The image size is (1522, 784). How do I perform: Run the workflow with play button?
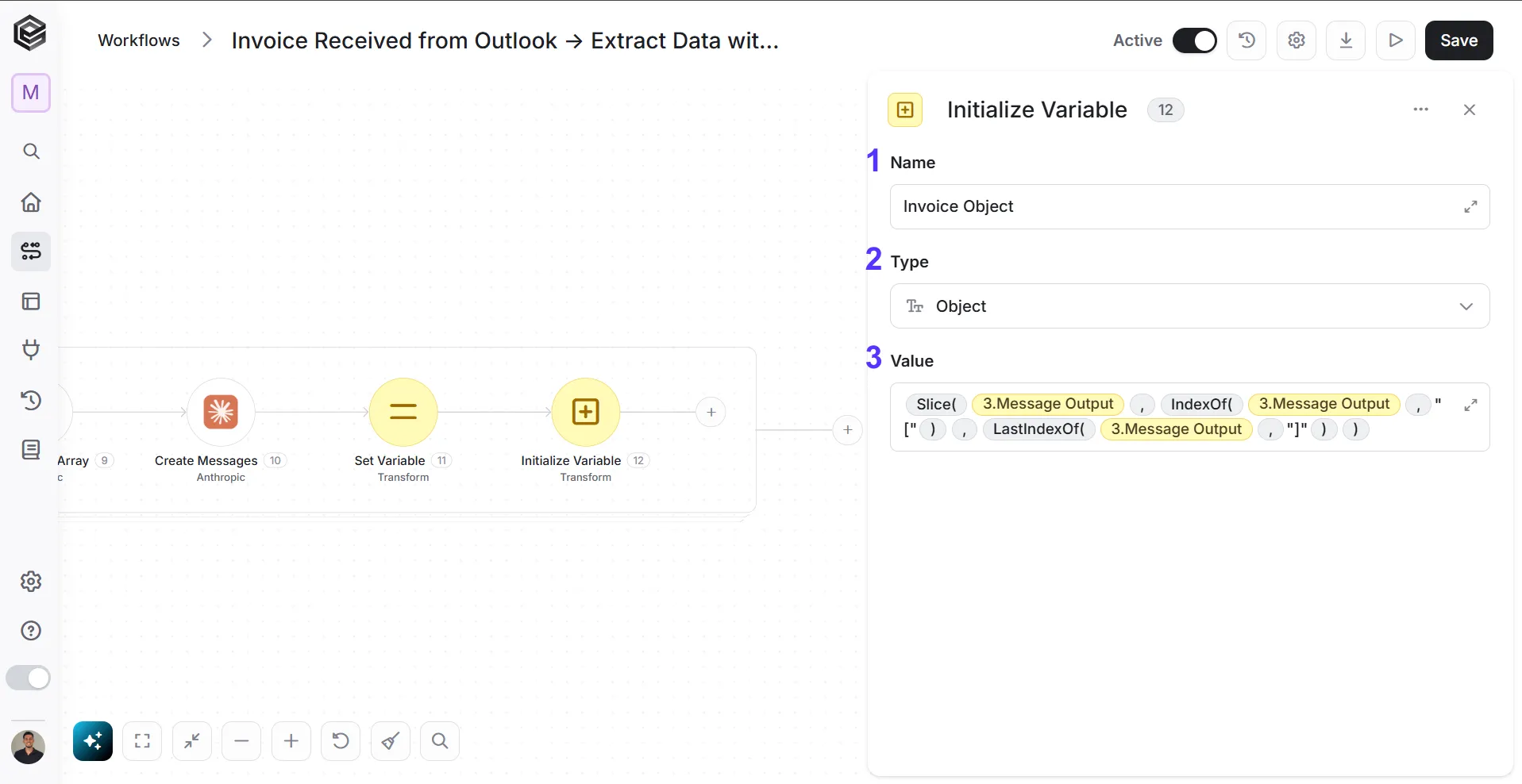coord(1396,40)
